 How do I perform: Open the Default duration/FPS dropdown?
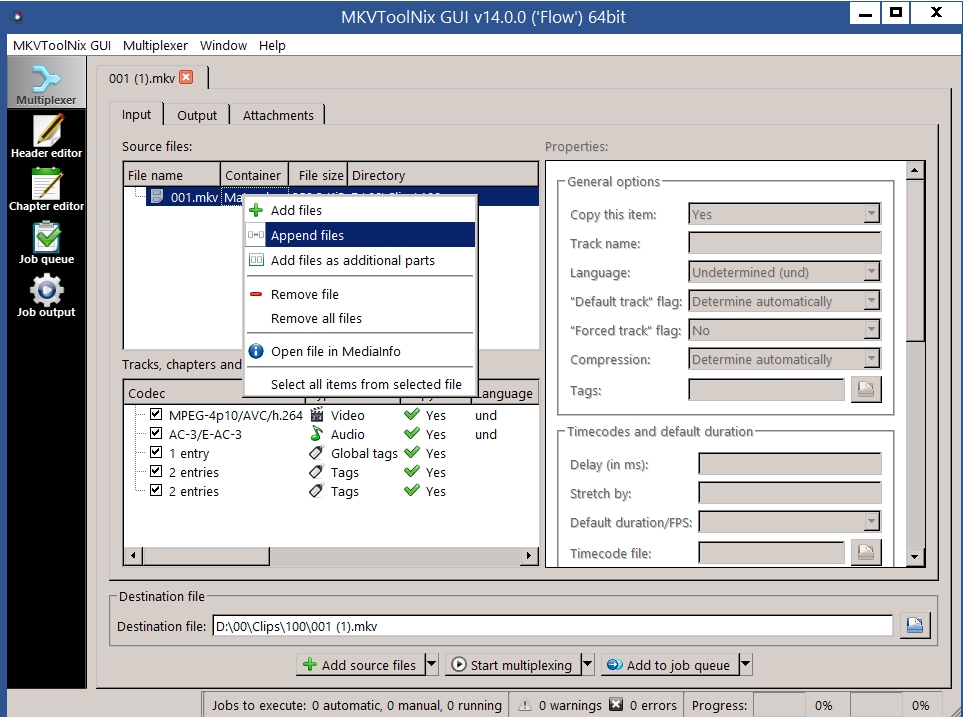(x=789, y=522)
